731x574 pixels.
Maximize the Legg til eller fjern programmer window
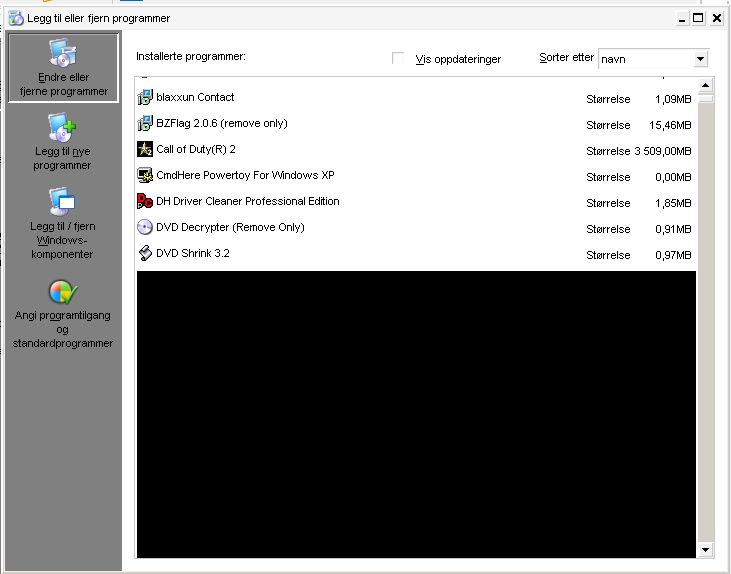[x=698, y=19]
